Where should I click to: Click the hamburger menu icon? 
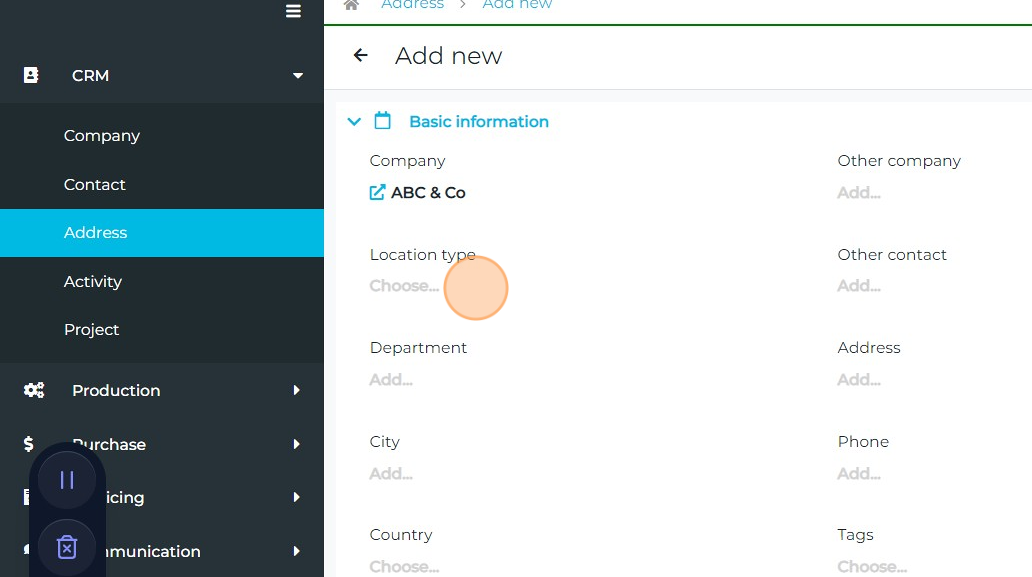click(293, 12)
